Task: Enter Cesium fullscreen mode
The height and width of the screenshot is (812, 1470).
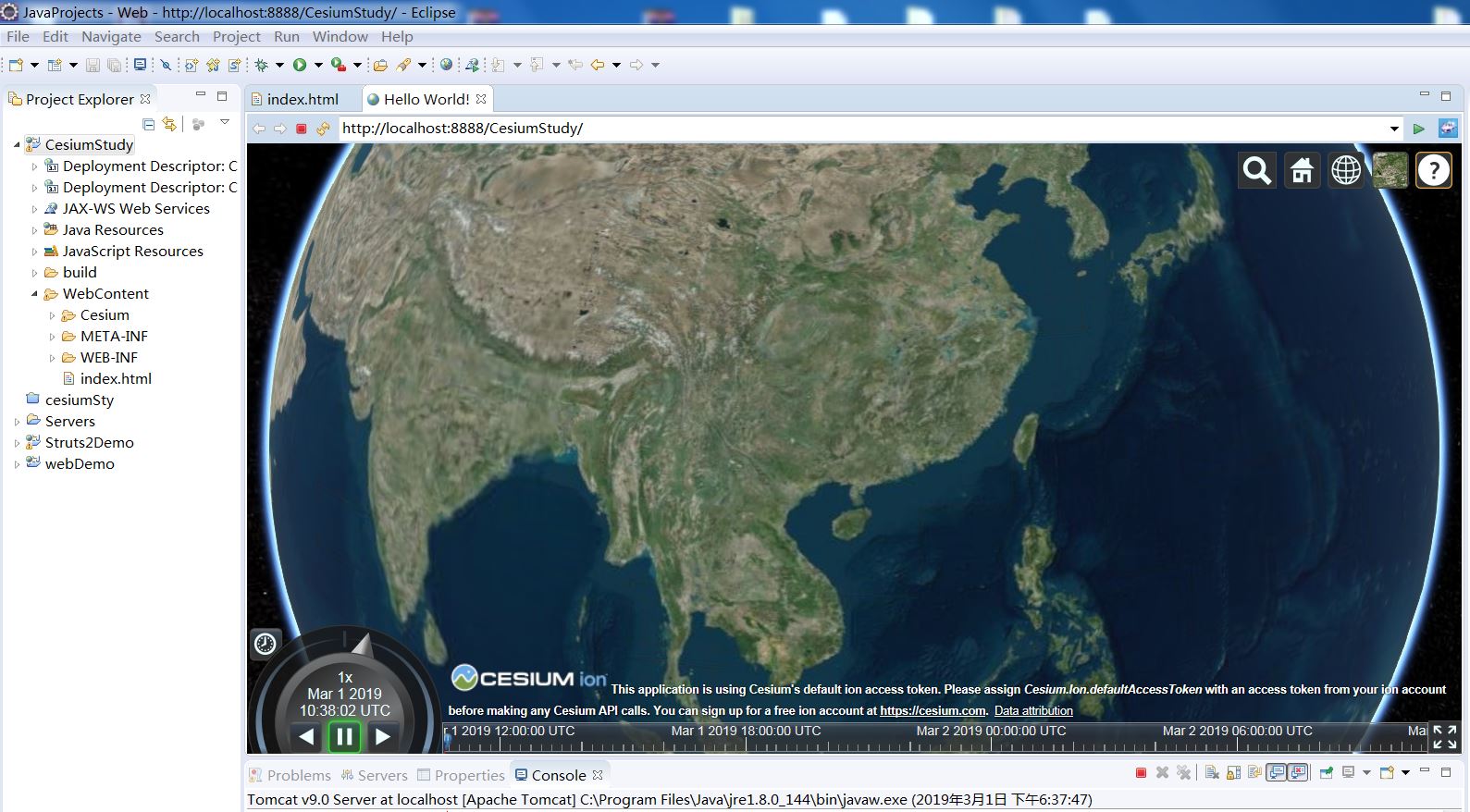Action: (1445, 737)
